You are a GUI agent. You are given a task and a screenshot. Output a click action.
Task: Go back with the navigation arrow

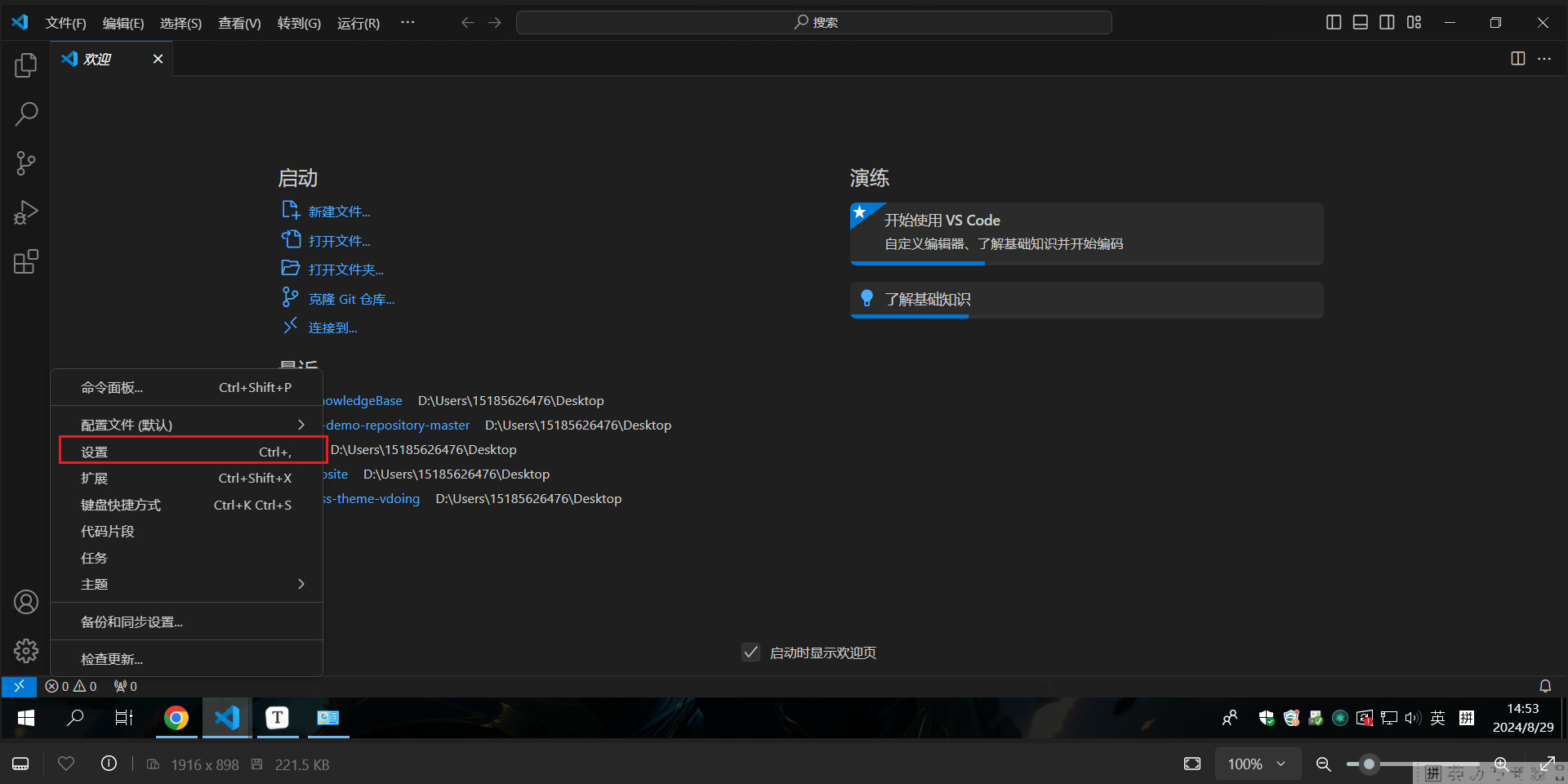coord(467,22)
